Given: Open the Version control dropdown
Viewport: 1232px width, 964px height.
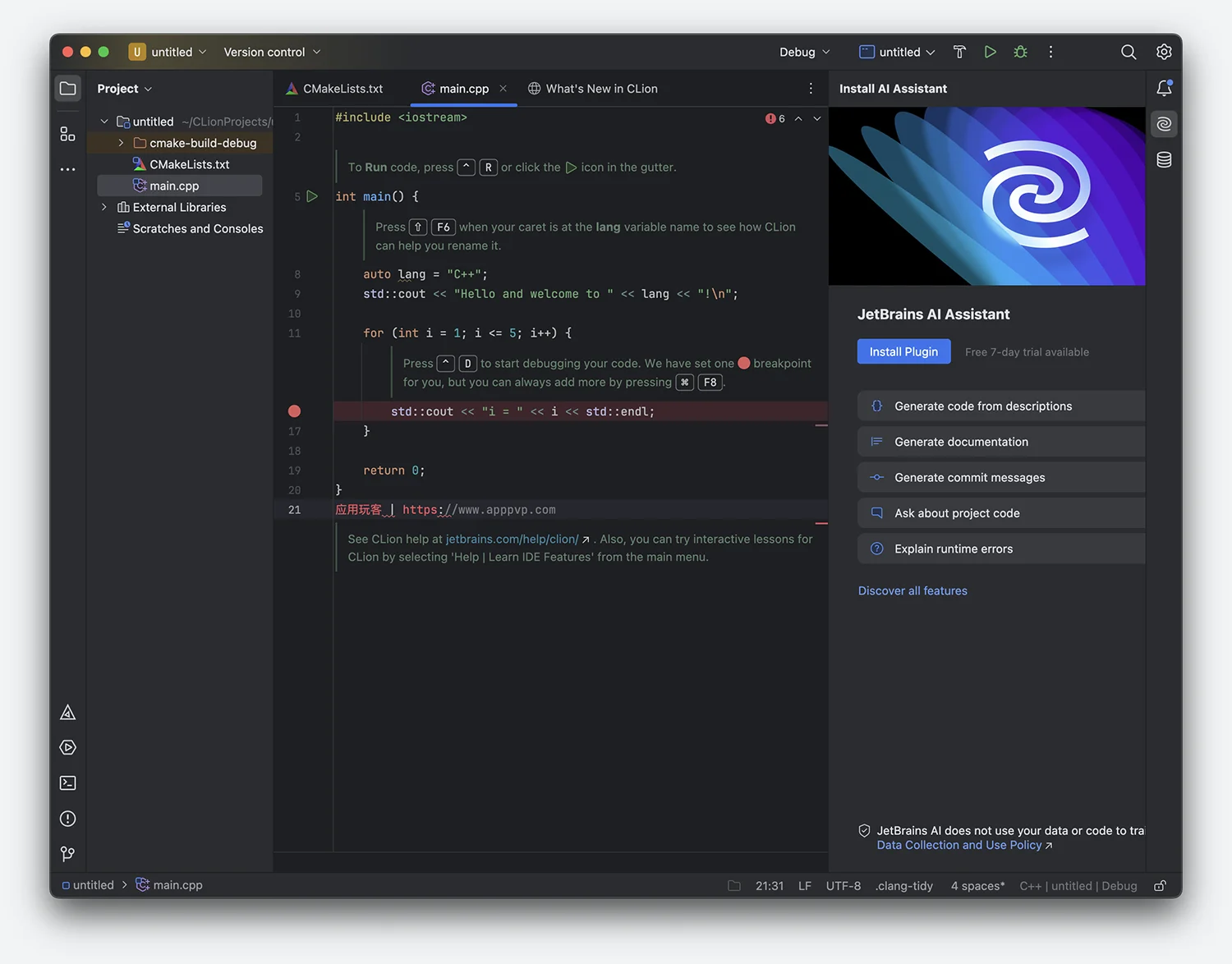Looking at the screenshot, I should click(x=272, y=52).
